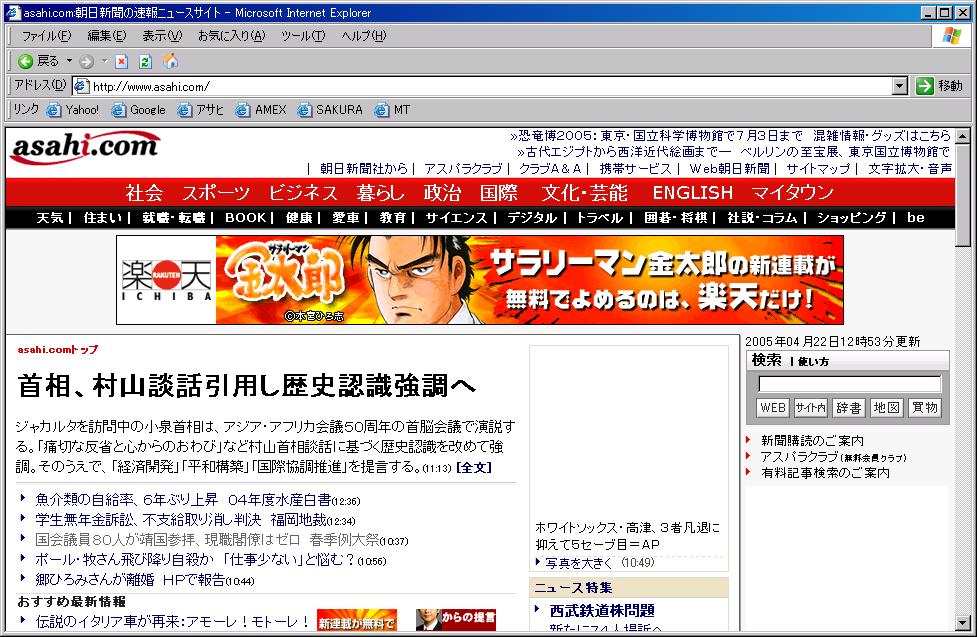Open the Back button history dropdown arrow
The width and height of the screenshot is (977, 637).
tap(68, 61)
